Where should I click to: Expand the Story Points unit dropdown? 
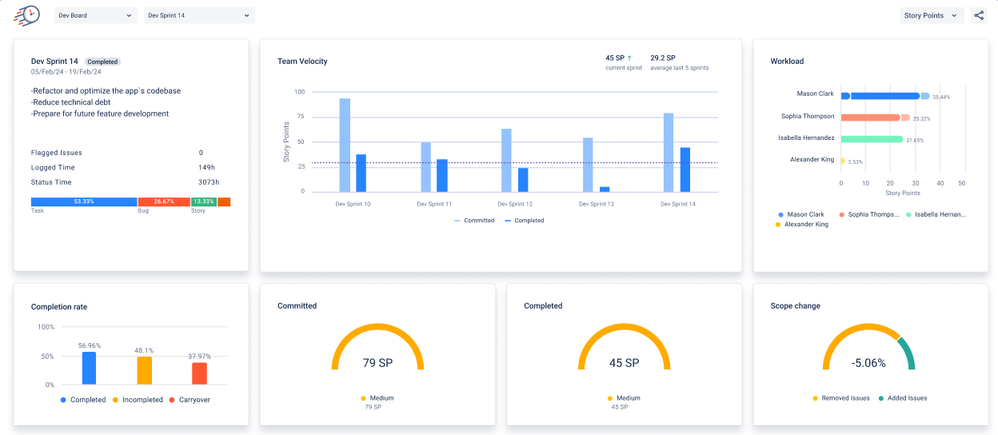point(931,16)
